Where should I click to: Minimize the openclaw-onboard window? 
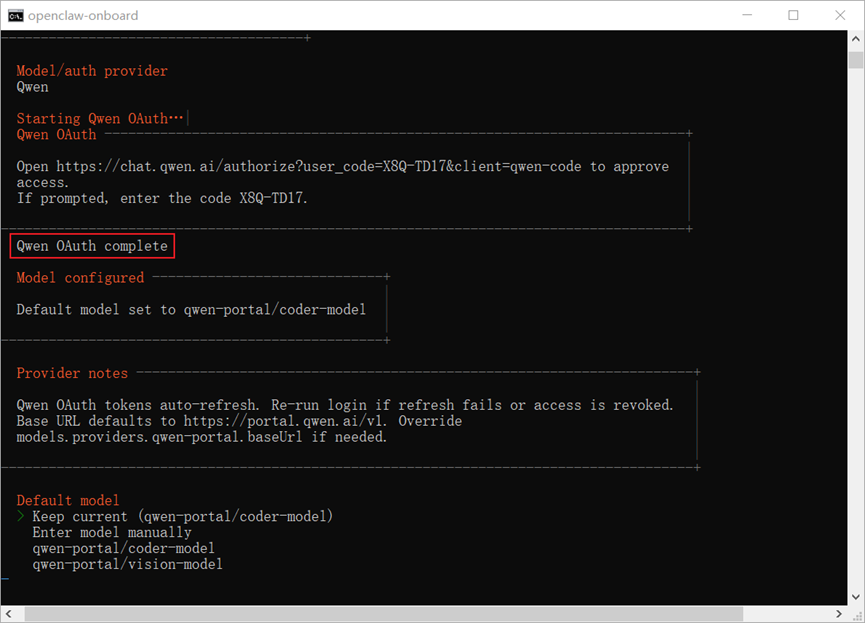[x=748, y=15]
